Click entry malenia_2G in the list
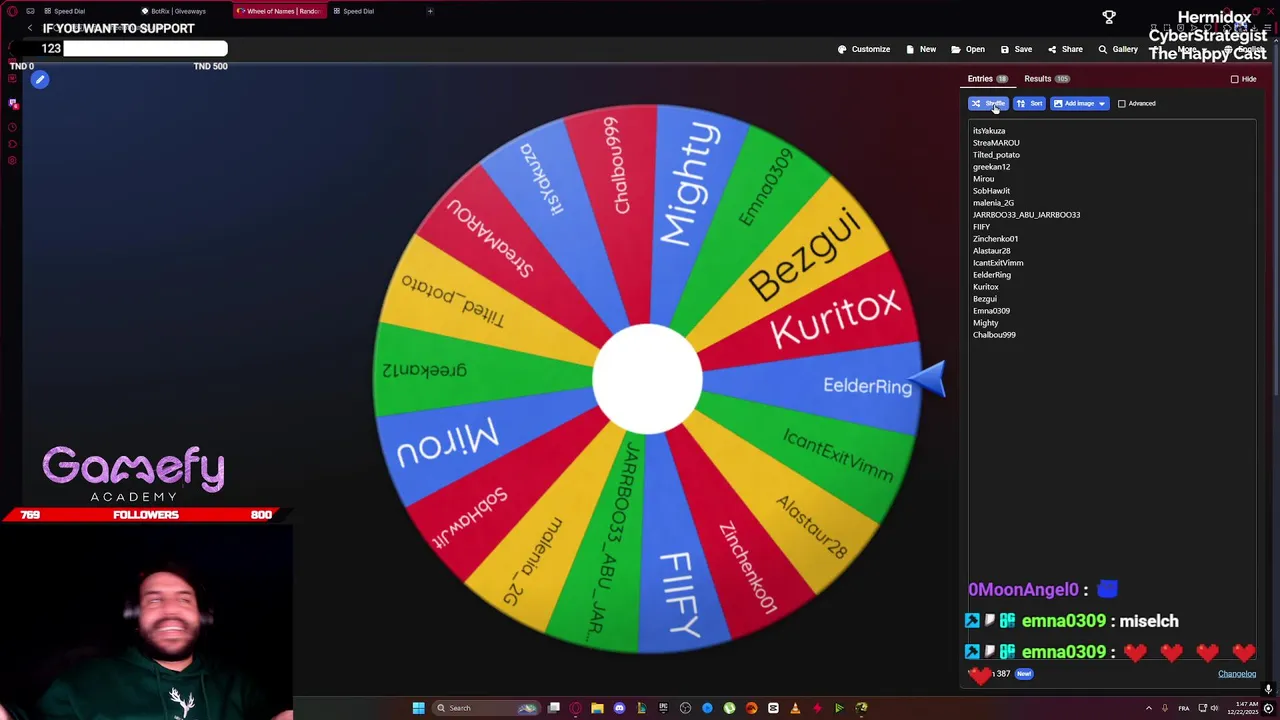Viewport: 1280px width, 720px height. click(993, 203)
